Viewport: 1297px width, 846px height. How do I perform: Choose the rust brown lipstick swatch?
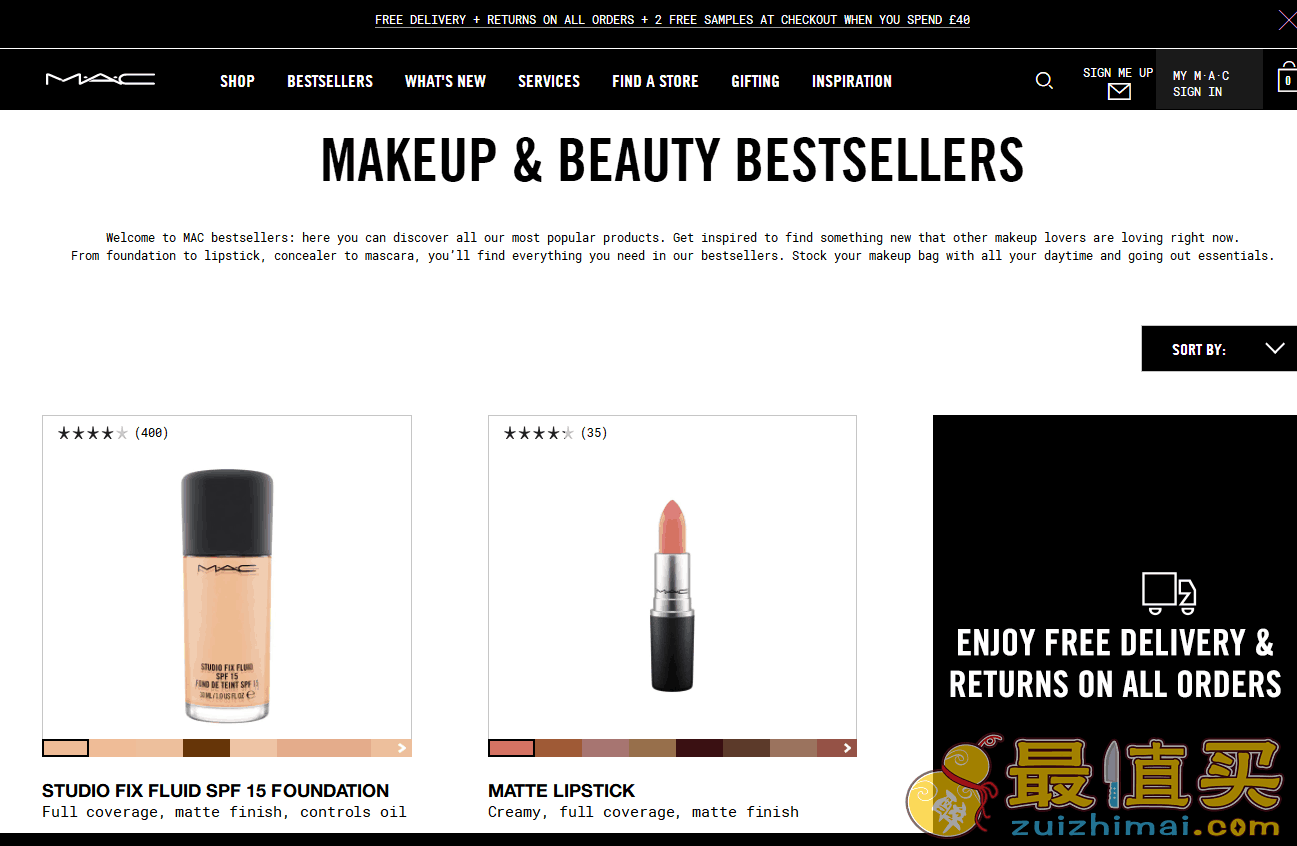click(559, 748)
